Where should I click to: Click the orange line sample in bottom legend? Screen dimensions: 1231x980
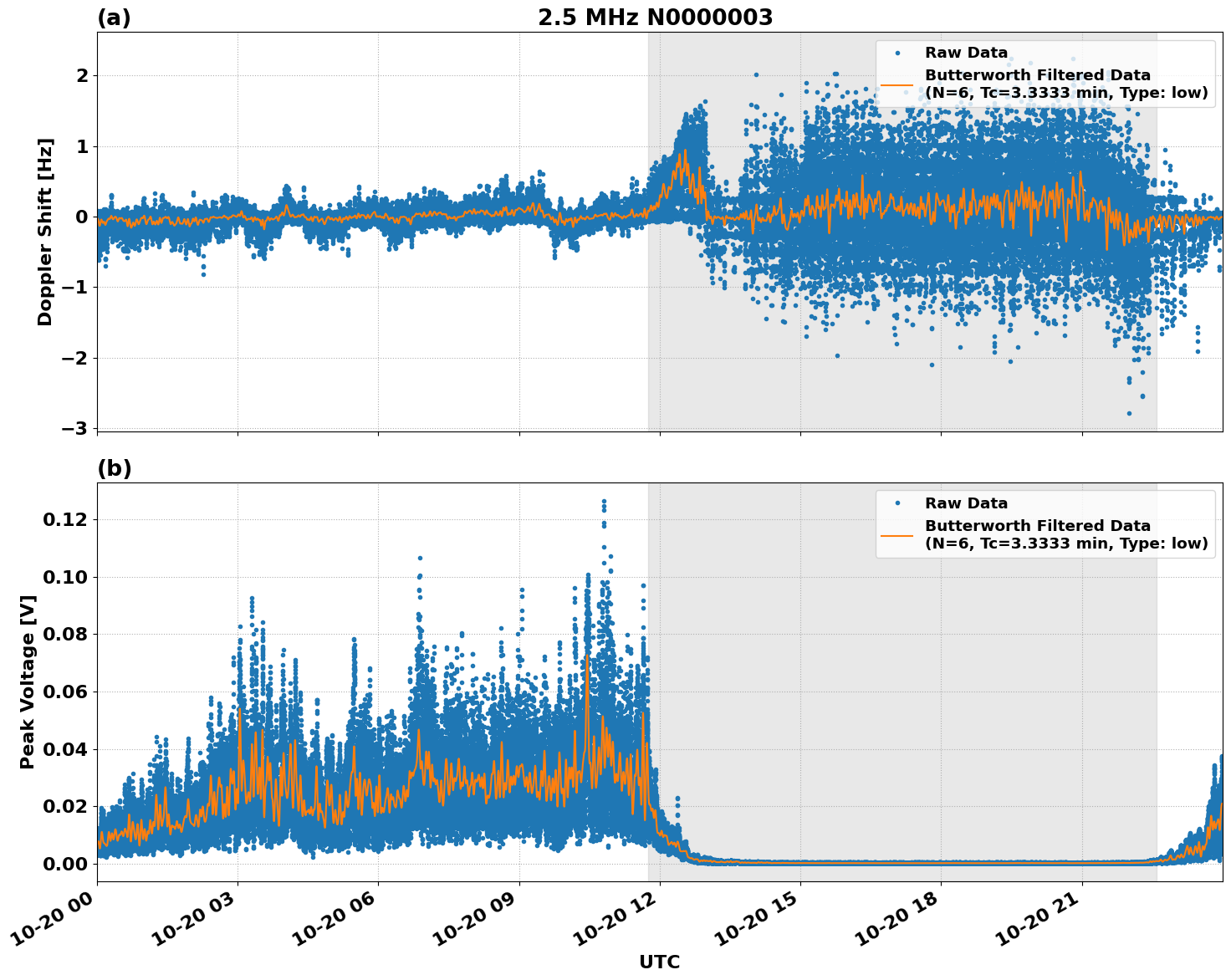[896, 535]
